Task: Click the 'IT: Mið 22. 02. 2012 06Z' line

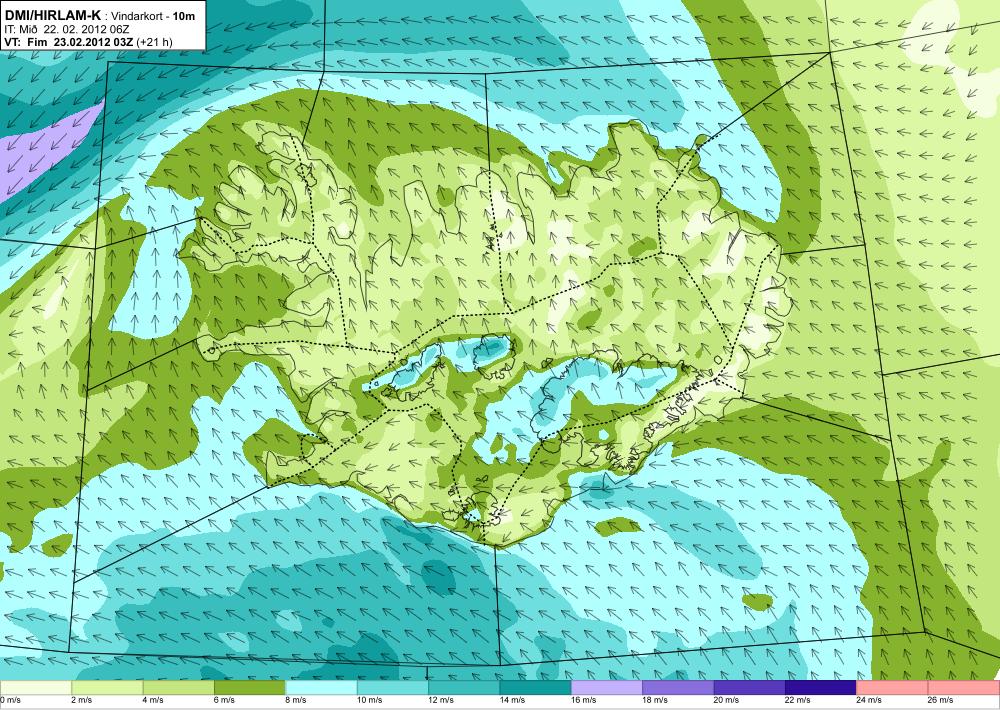Action: [x=67, y=29]
